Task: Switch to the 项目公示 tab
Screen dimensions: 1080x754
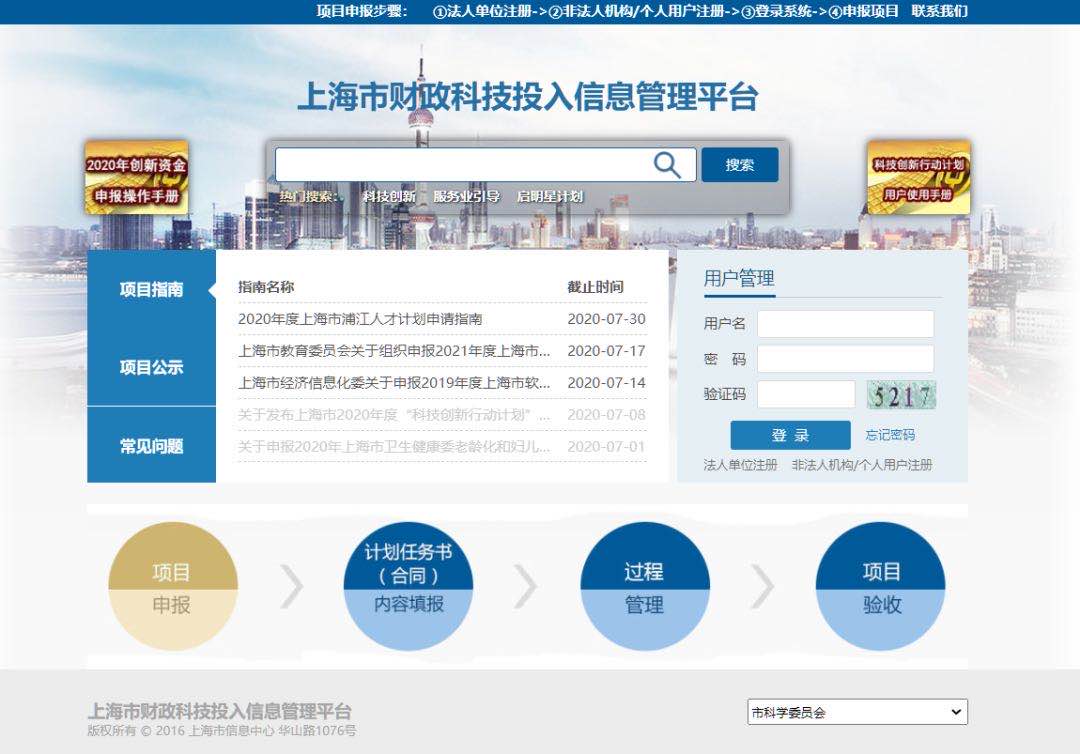Action: pyautogui.click(x=152, y=367)
